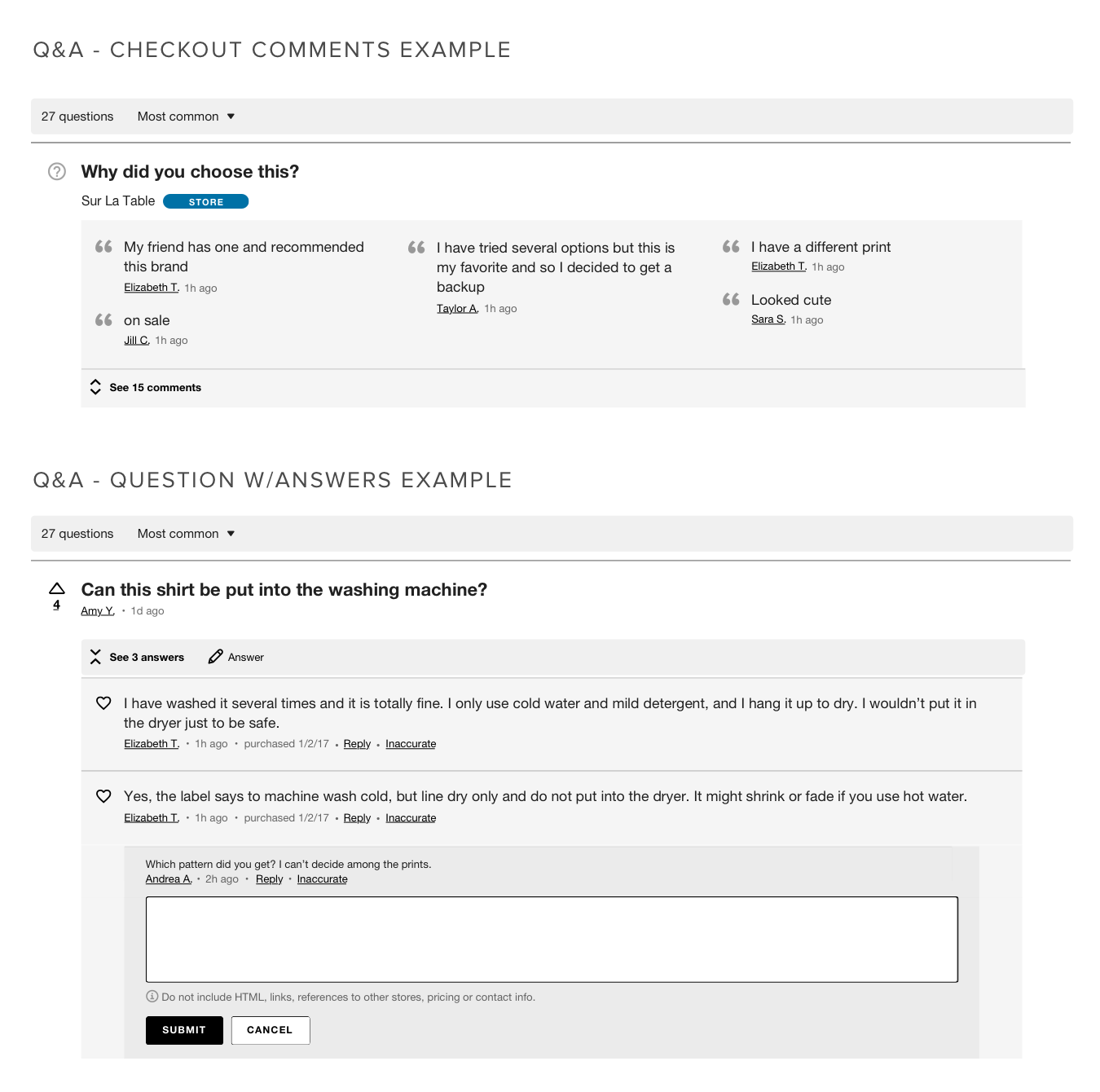Image resolution: width=1100 pixels, height=1092 pixels.
Task: Open Most common sort dropdown in answers section
Action: 186,534
